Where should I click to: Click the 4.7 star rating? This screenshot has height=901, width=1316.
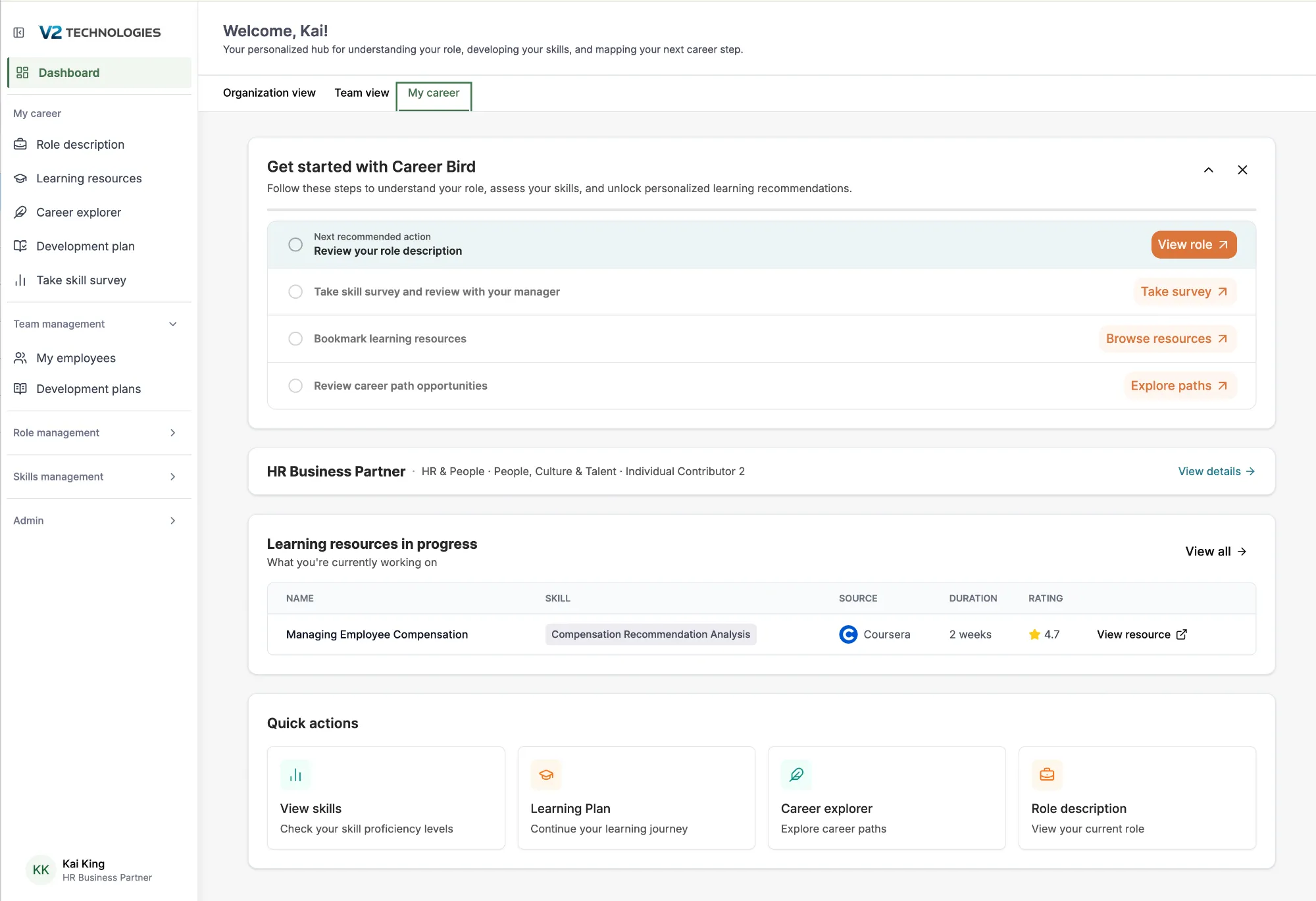tap(1044, 634)
